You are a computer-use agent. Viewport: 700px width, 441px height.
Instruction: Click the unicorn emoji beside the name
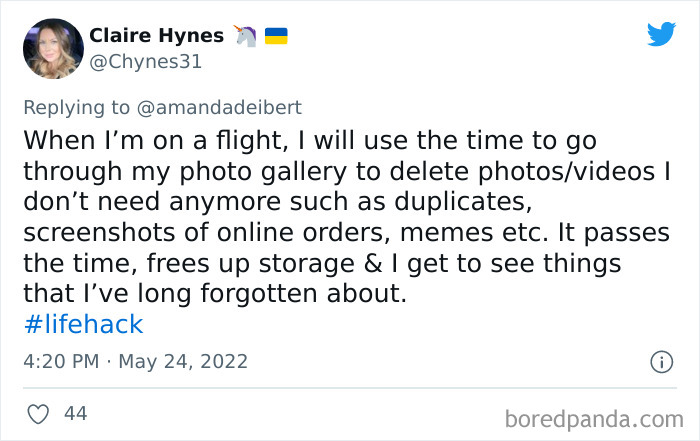[x=245, y=36]
